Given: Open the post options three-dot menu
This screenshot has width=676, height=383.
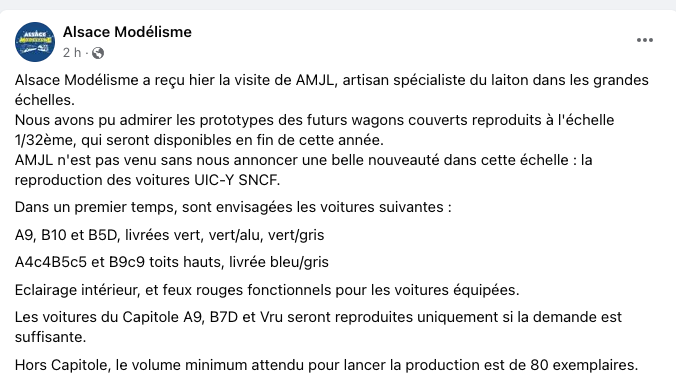Looking at the screenshot, I should coord(645,40).
